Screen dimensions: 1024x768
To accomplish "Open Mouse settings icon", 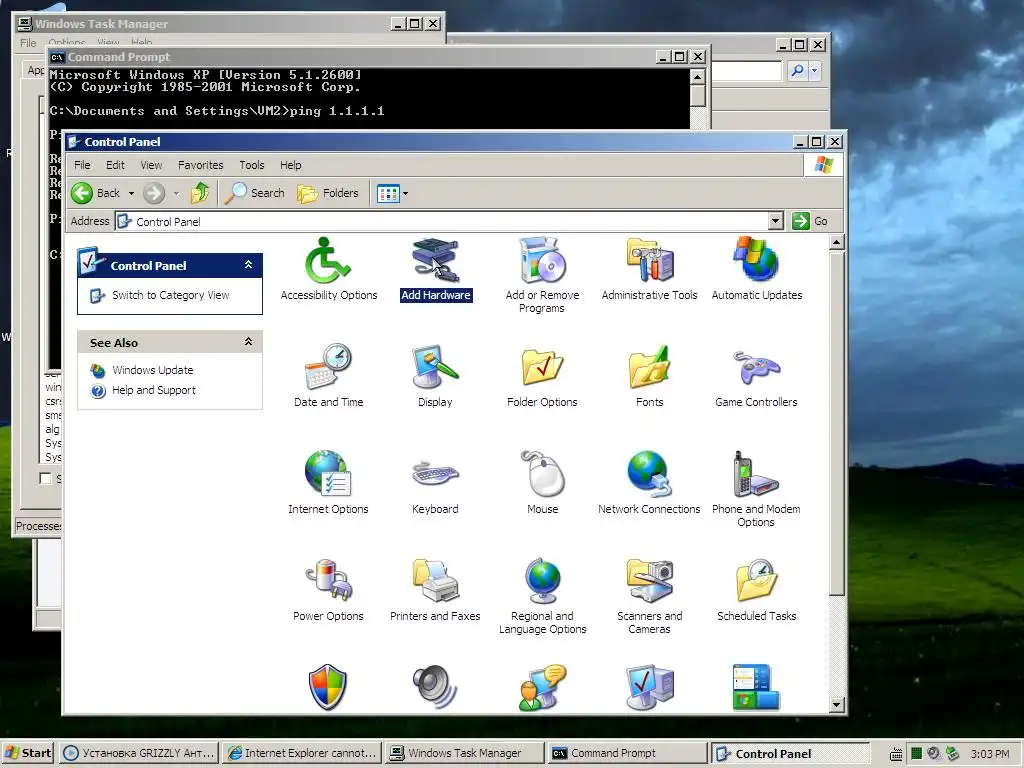I will [x=542, y=483].
